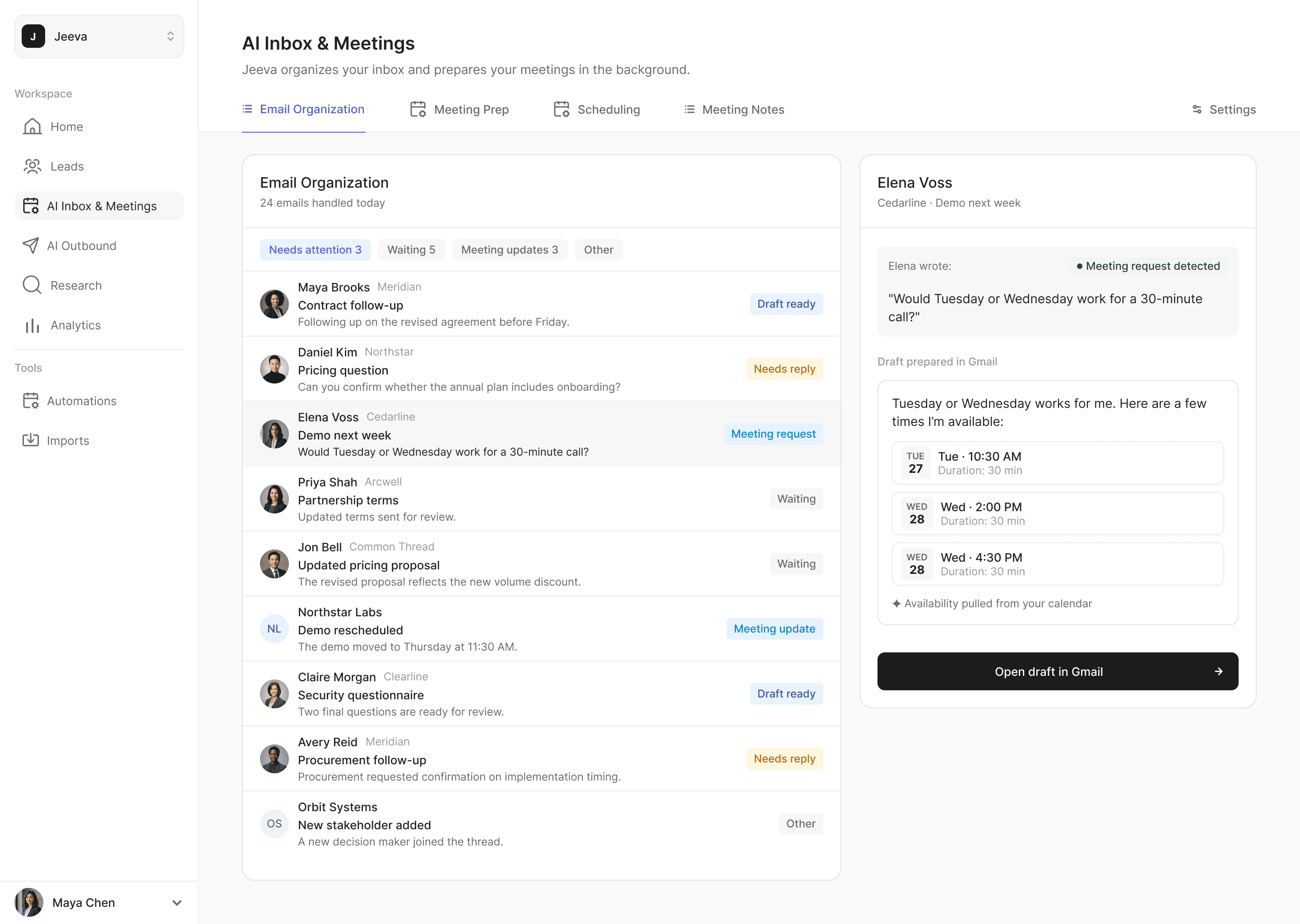
Task: Click Needs reply badge for Daniel Kim
Action: (x=785, y=369)
